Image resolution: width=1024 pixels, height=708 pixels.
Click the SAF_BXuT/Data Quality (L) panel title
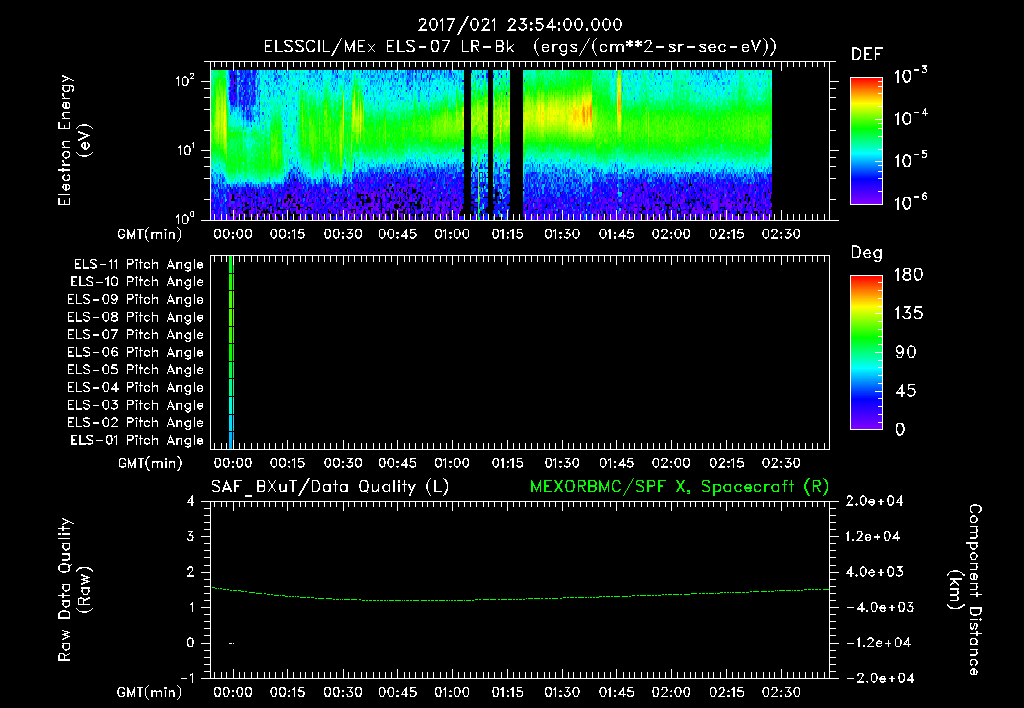[x=330, y=487]
